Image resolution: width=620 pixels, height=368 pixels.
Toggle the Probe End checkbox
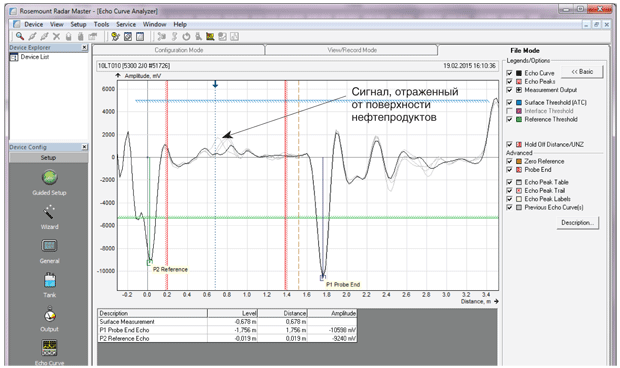(x=509, y=170)
